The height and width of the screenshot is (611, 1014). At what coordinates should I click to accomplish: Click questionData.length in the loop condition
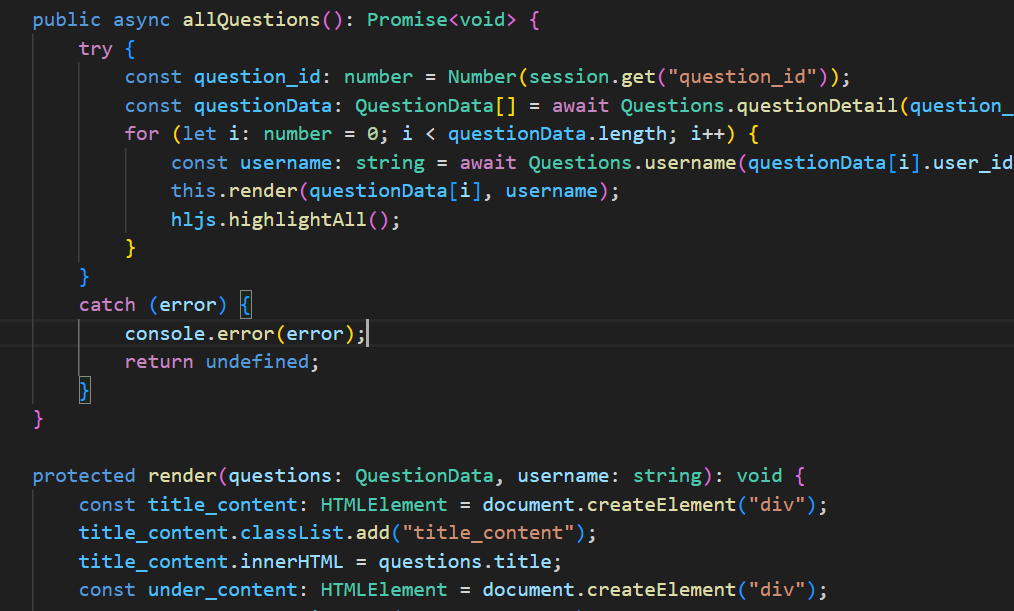(557, 134)
